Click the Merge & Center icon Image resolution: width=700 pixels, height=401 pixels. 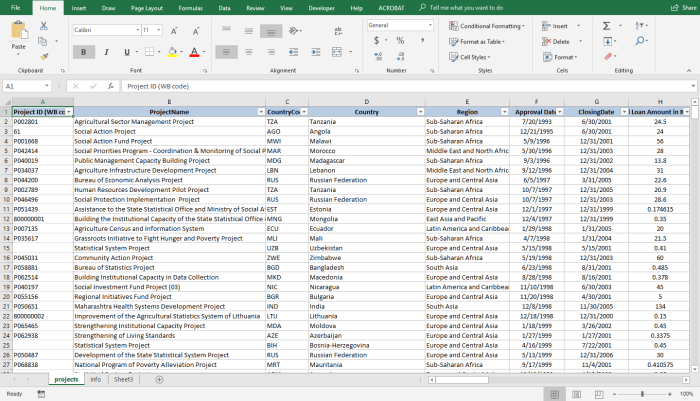coord(337,52)
